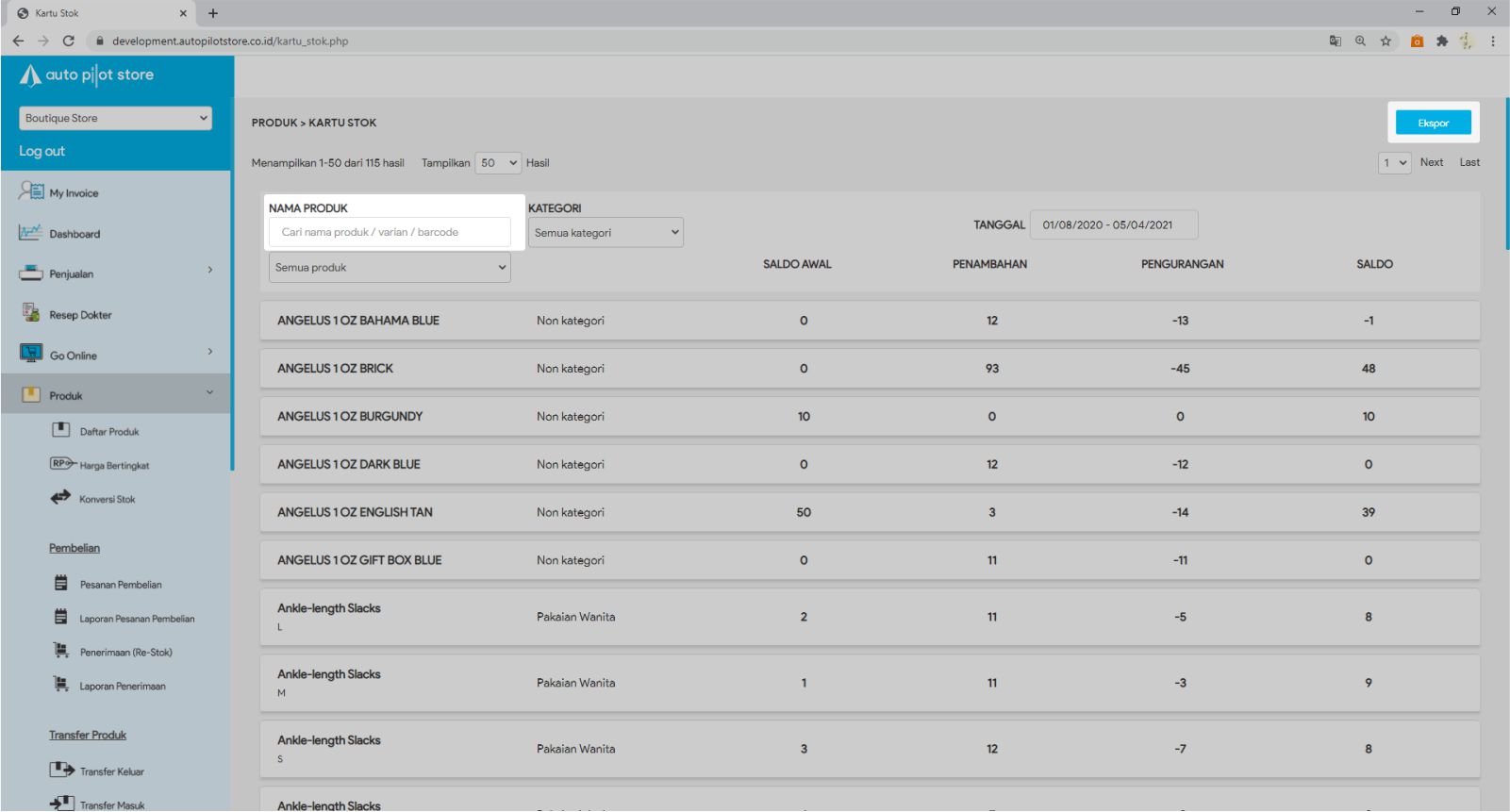Image resolution: width=1510 pixels, height=812 pixels.
Task: Go to Next results page
Action: click(1431, 162)
